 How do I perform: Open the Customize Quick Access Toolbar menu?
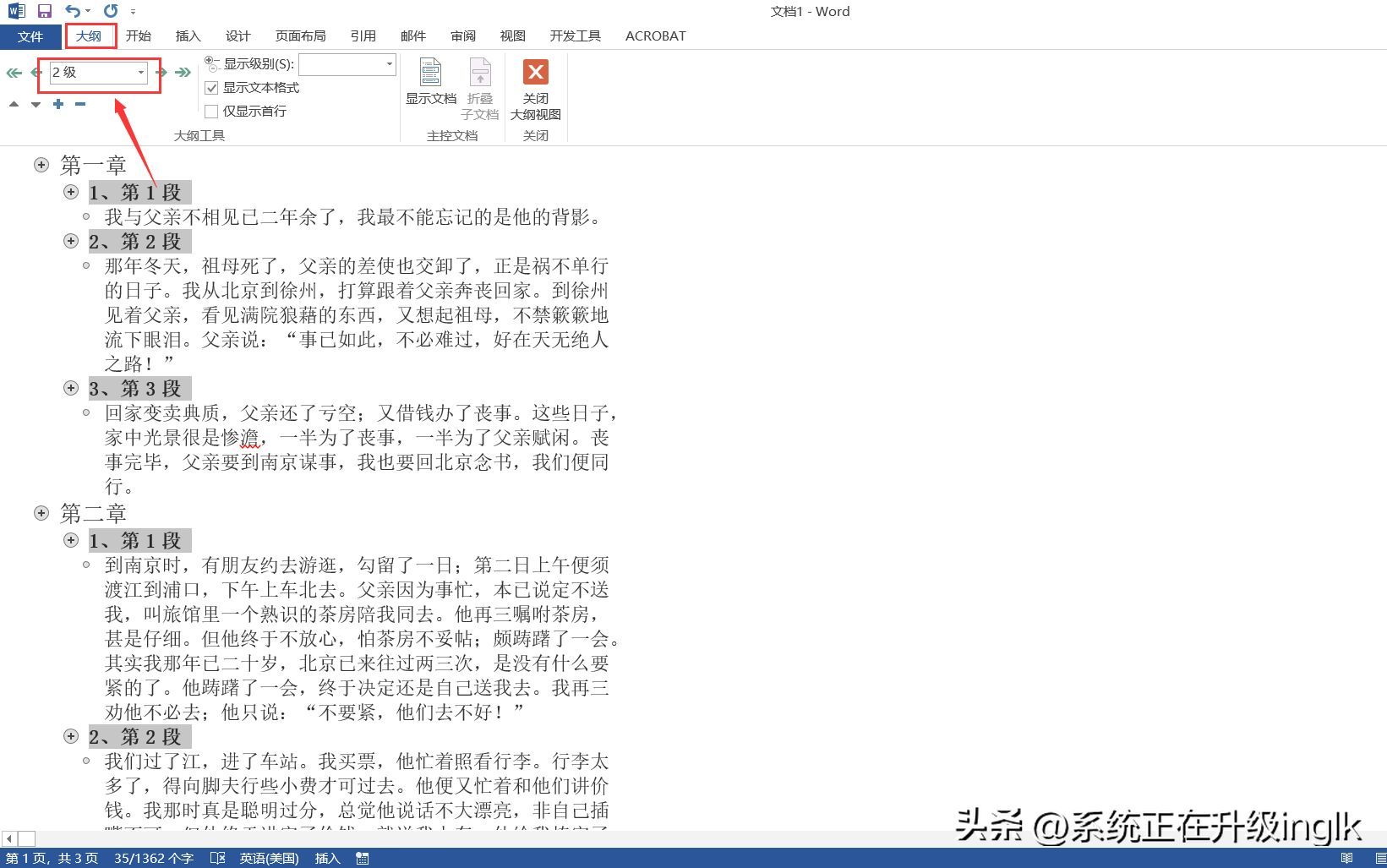133,12
